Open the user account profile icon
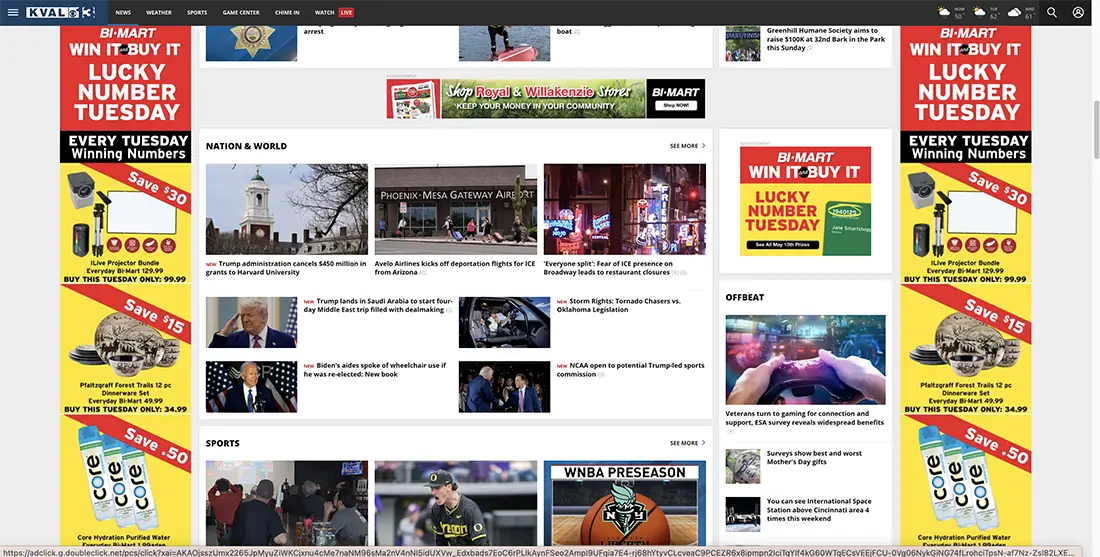 (x=1078, y=13)
